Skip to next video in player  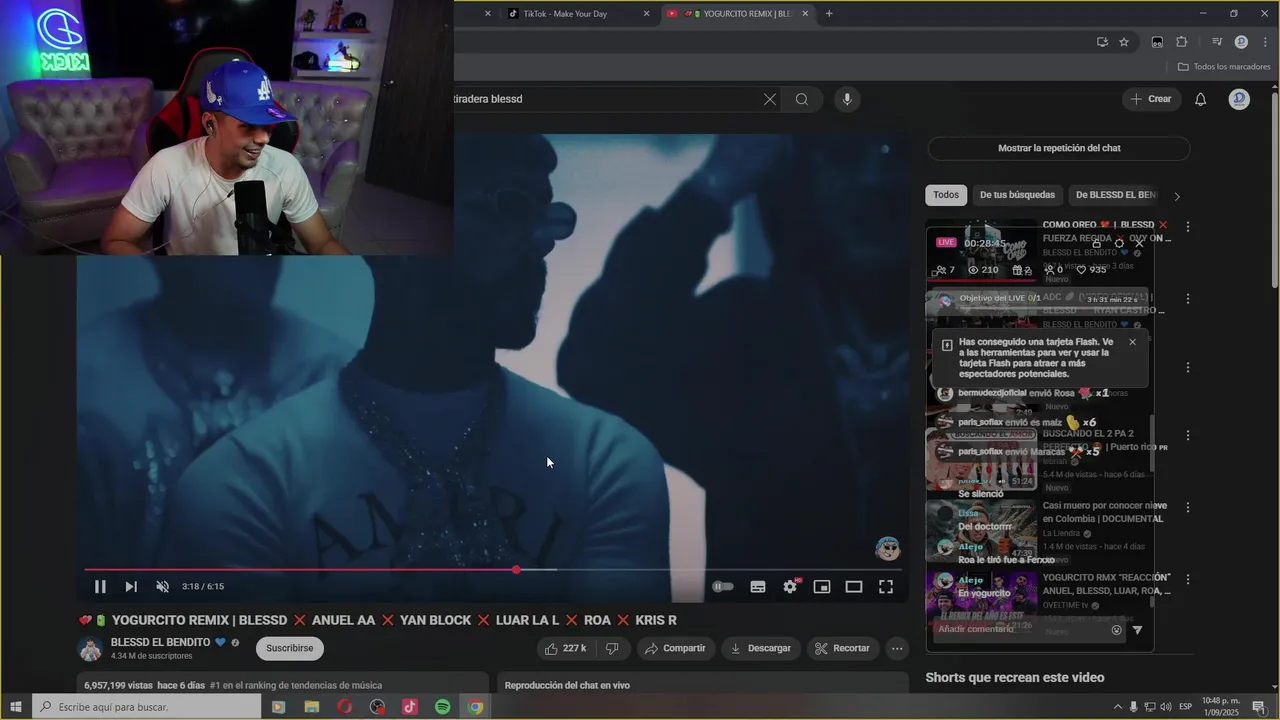pos(131,587)
